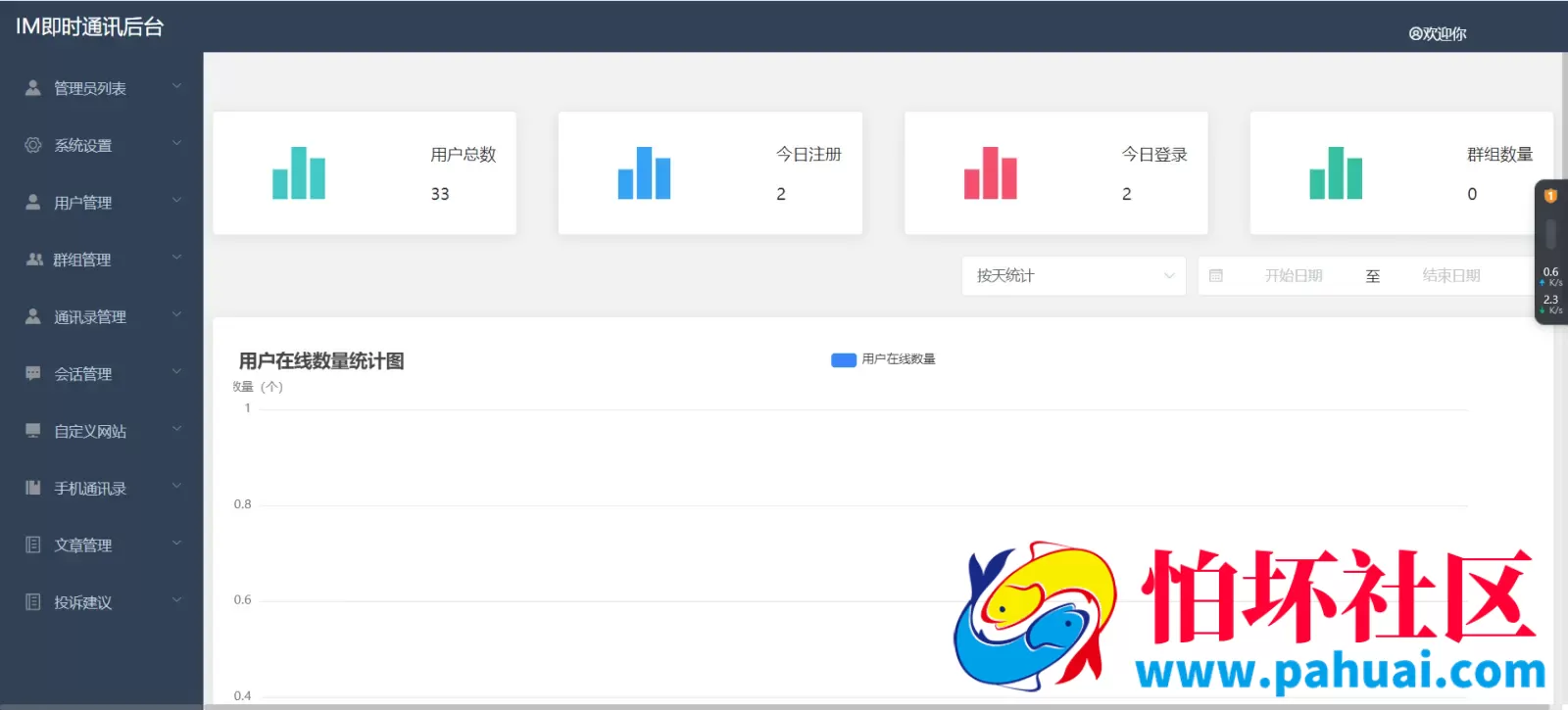Click the IM即时通讯后台 title
Viewport: 1568px width, 710px height.
89,27
